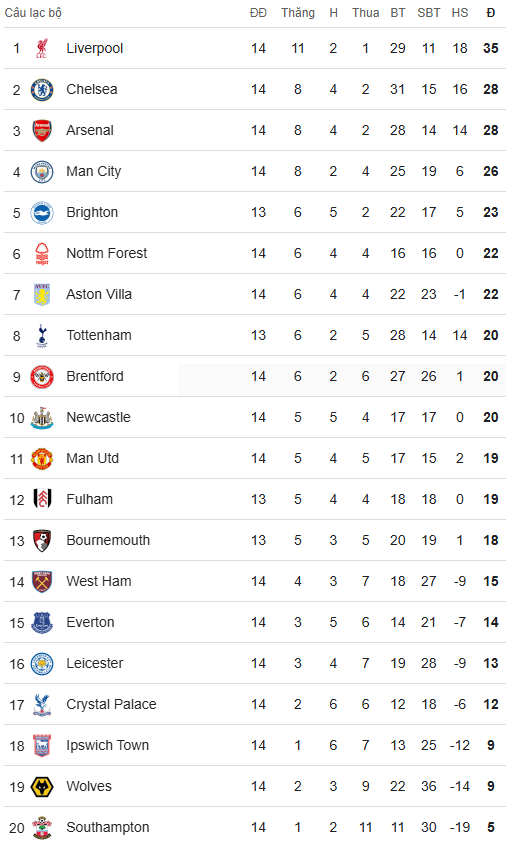The image size is (506, 855).
Task: Click the Câu lạc bộ column header
Action: pos(33,13)
